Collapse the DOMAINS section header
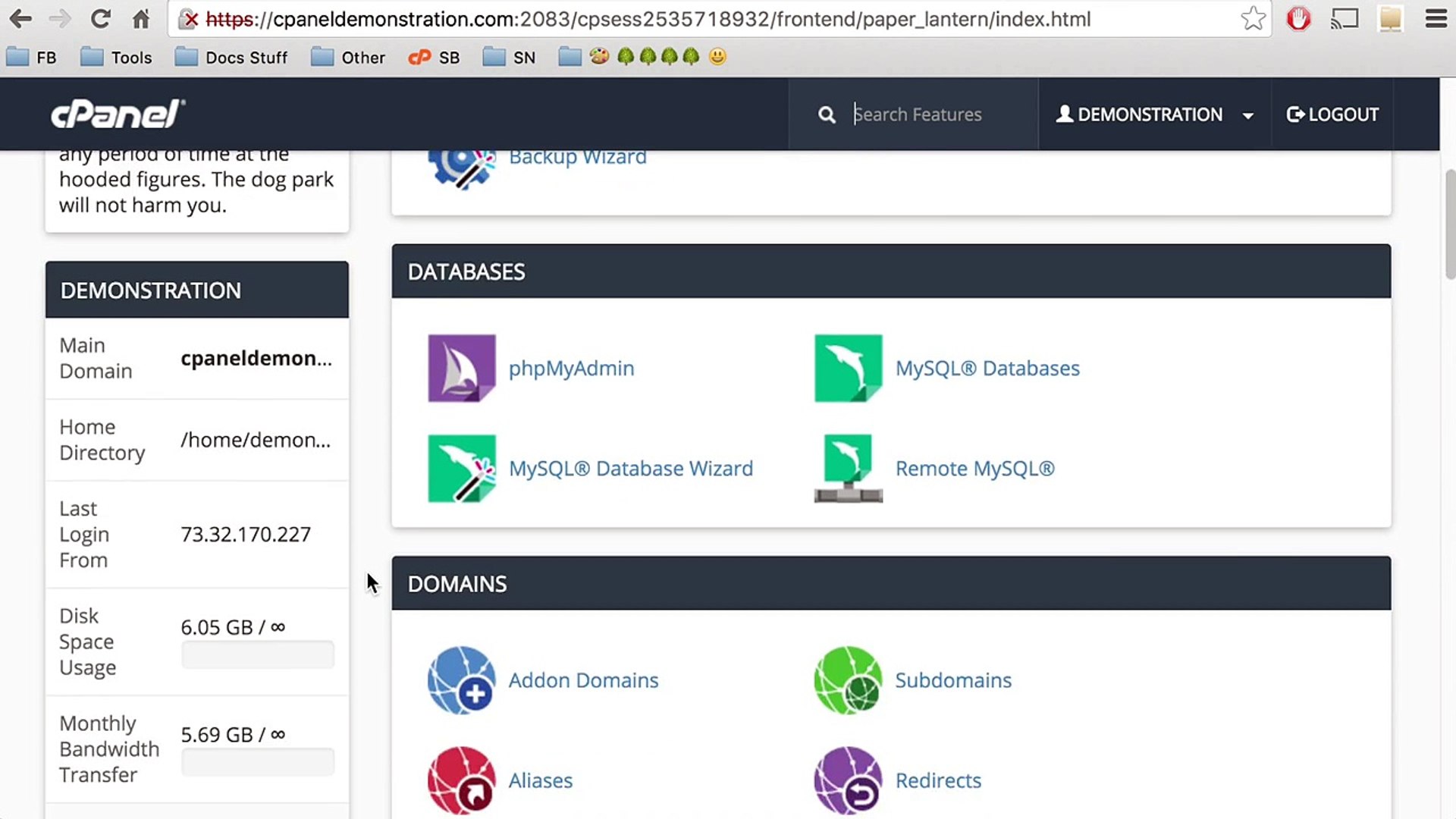 (891, 584)
